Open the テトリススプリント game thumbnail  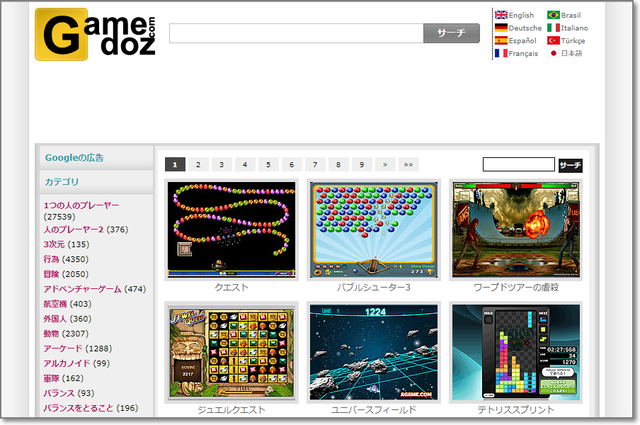point(515,351)
